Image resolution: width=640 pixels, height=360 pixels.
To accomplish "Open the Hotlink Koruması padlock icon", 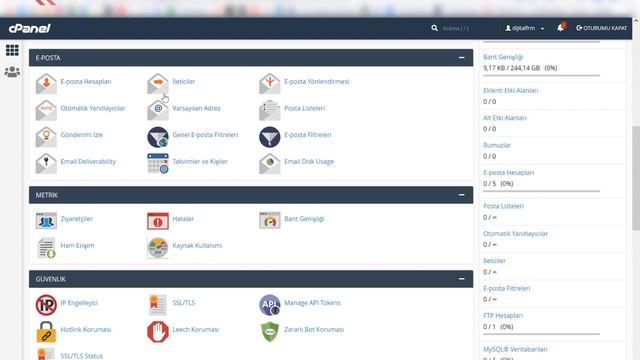I will coord(46,331).
